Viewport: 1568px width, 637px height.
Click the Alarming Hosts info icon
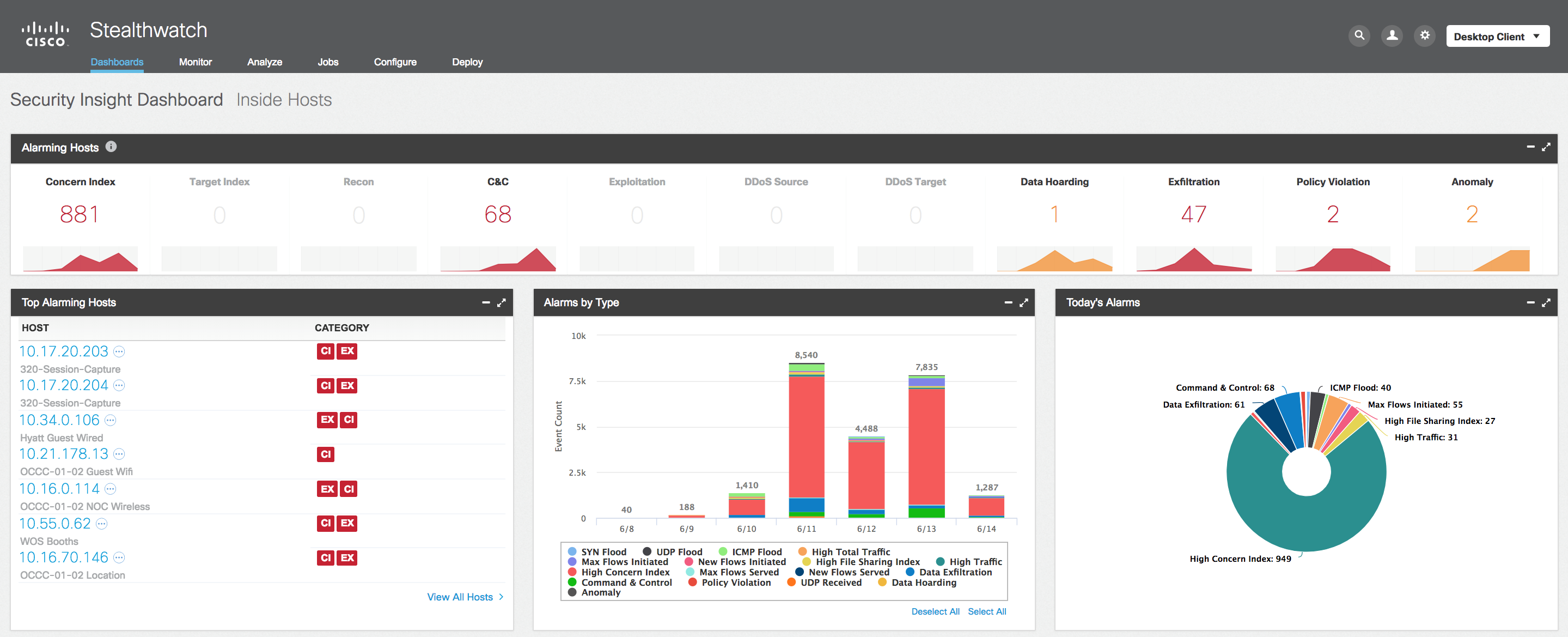[x=111, y=147]
